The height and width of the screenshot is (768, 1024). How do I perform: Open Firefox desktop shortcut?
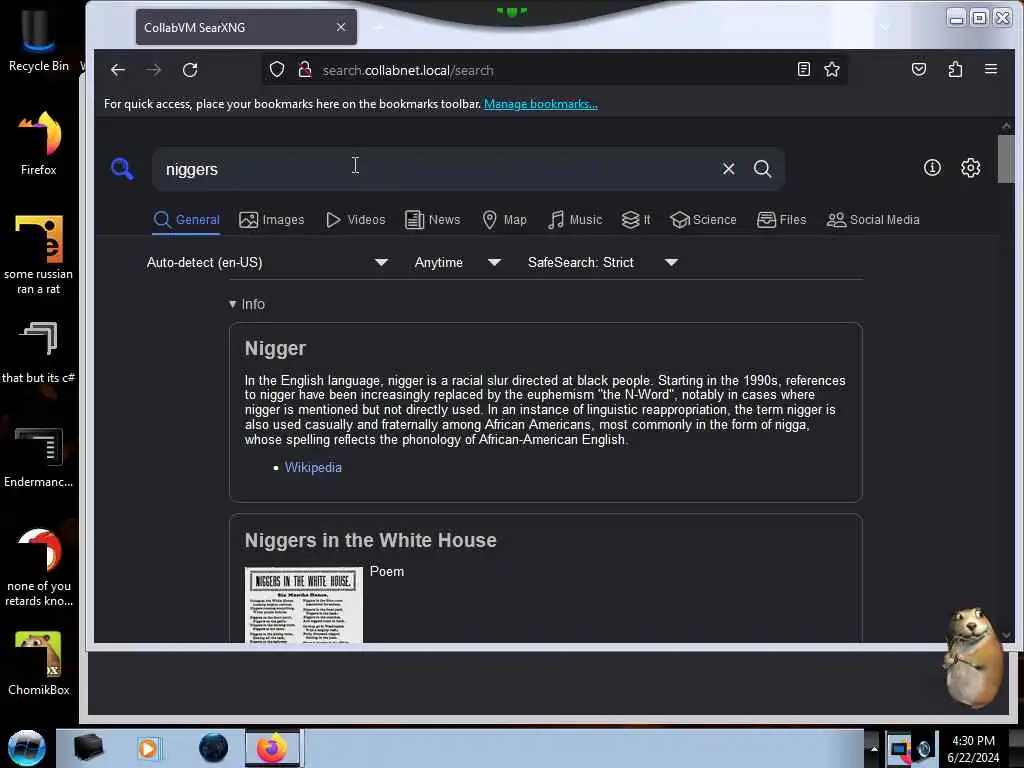pos(39,142)
